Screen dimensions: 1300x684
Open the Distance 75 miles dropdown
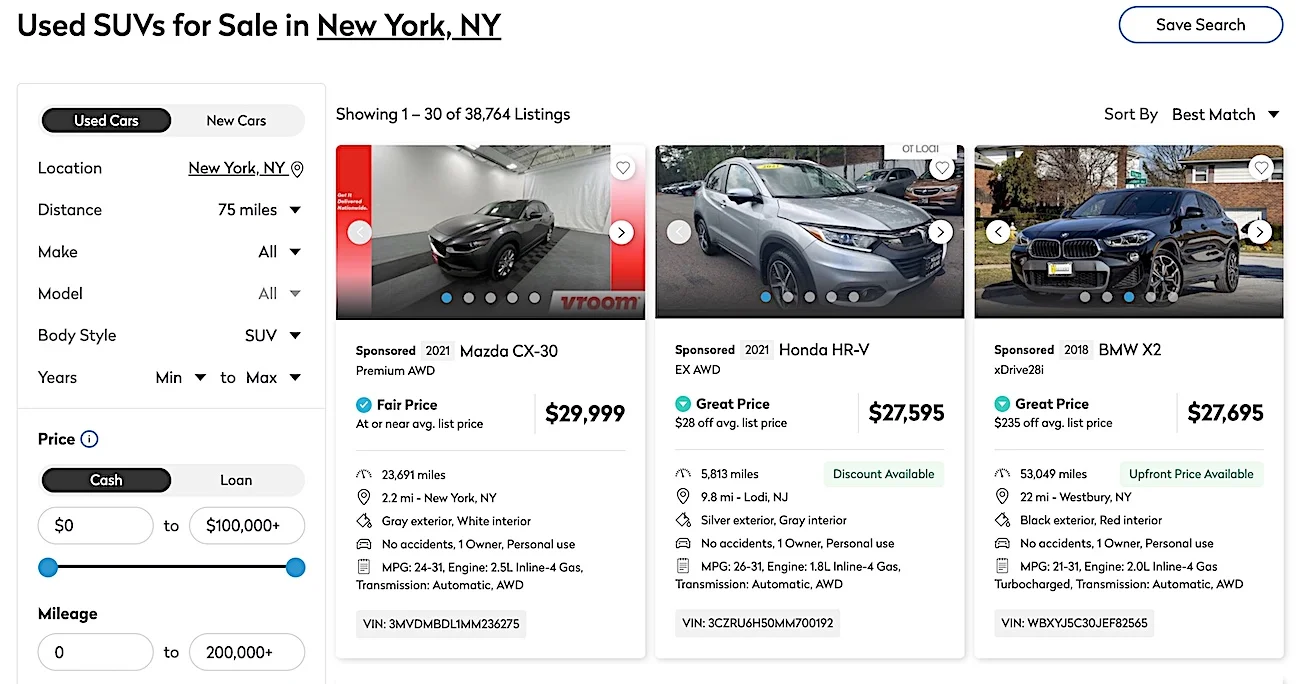260,210
